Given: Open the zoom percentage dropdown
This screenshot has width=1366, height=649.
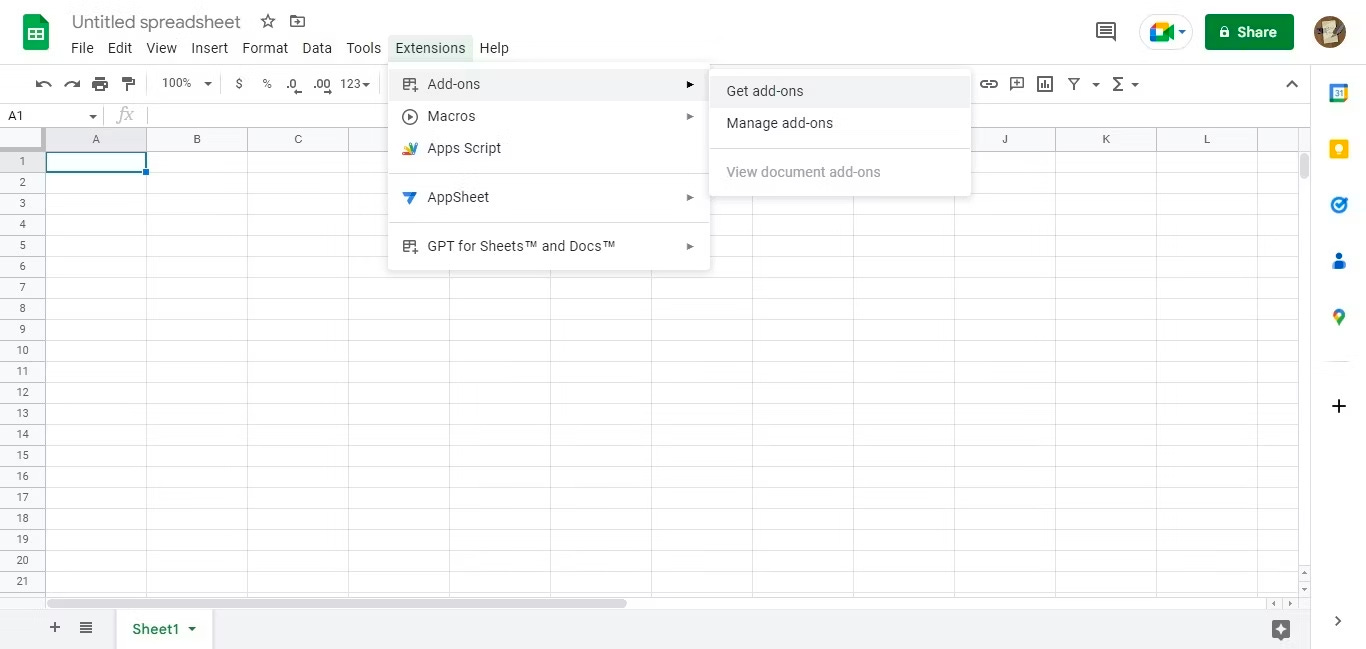Looking at the screenshot, I should coord(185,84).
